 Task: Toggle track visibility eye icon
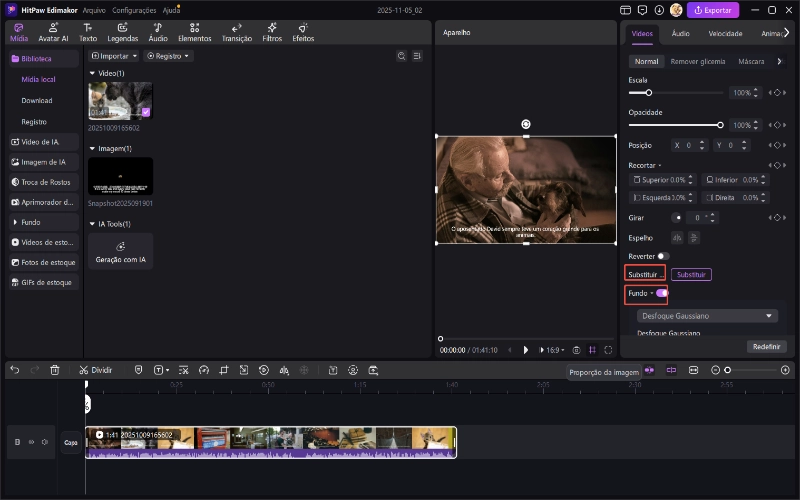pyautogui.click(x=31, y=442)
